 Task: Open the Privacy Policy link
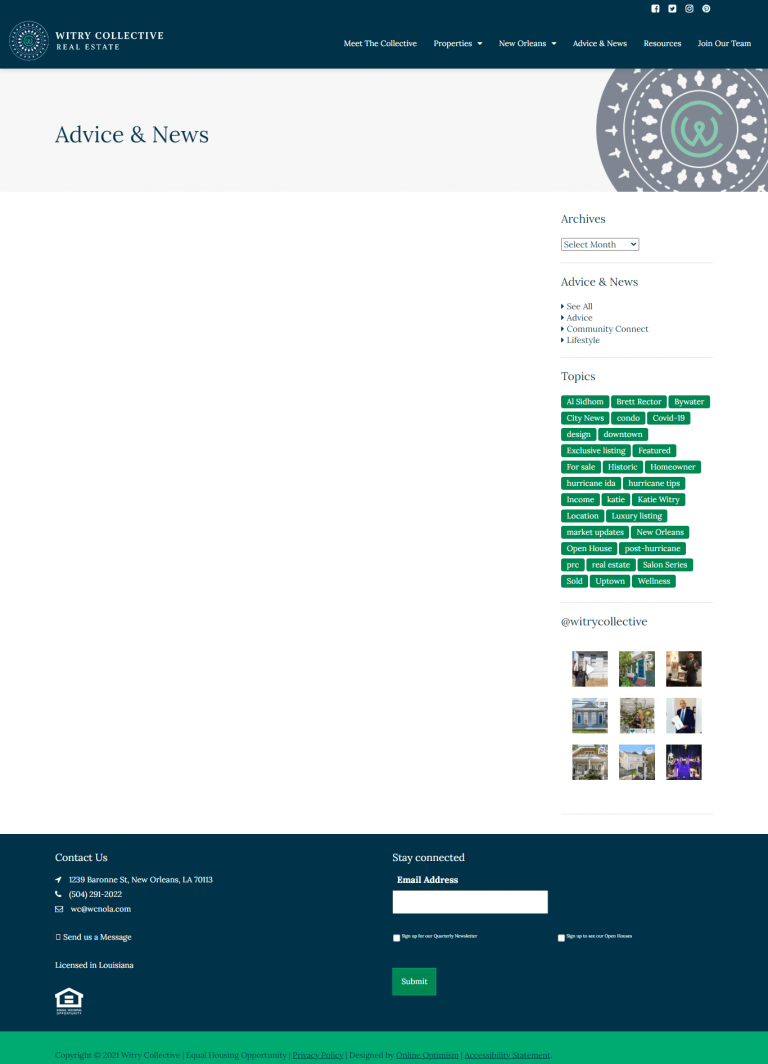(x=318, y=1055)
